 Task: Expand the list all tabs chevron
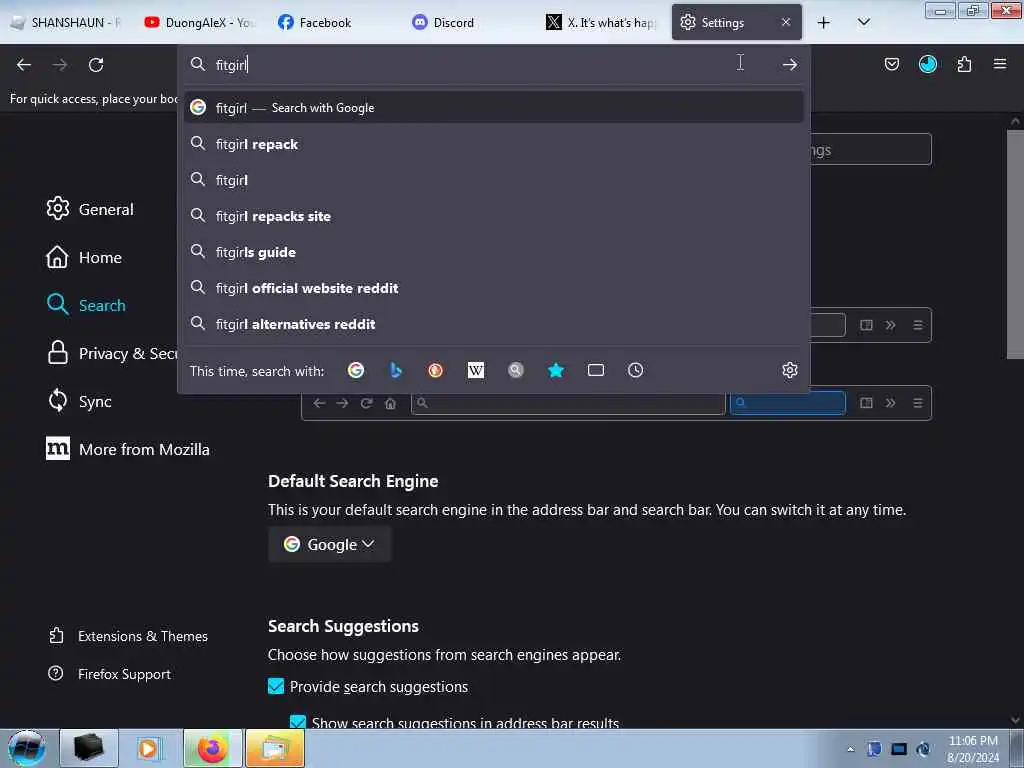click(863, 22)
